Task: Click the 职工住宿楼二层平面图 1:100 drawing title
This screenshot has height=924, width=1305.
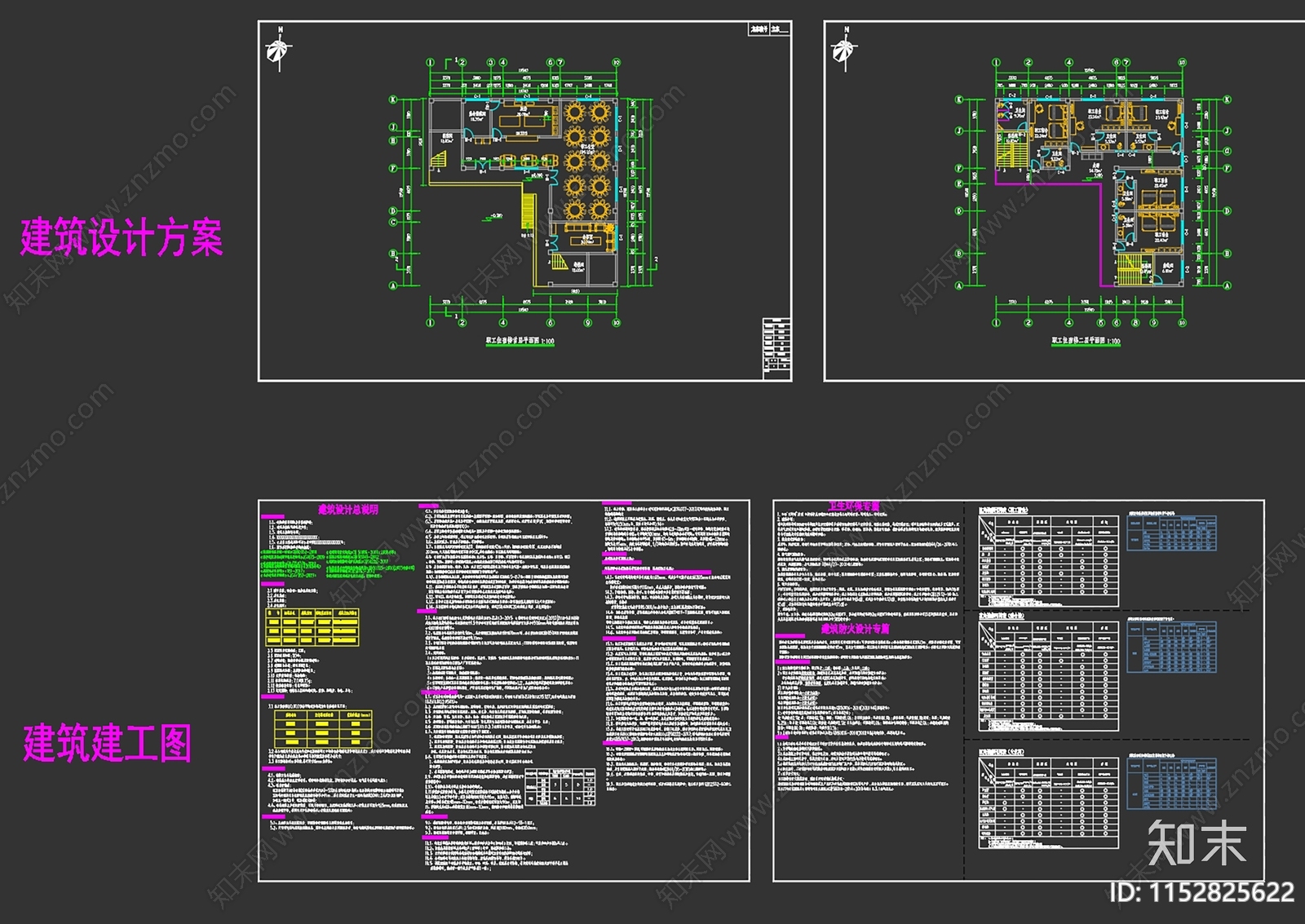Action: (1086, 341)
